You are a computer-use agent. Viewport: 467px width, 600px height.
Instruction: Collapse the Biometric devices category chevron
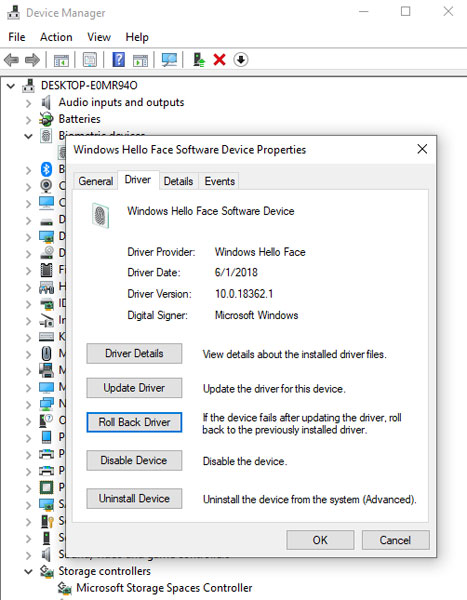[28, 136]
